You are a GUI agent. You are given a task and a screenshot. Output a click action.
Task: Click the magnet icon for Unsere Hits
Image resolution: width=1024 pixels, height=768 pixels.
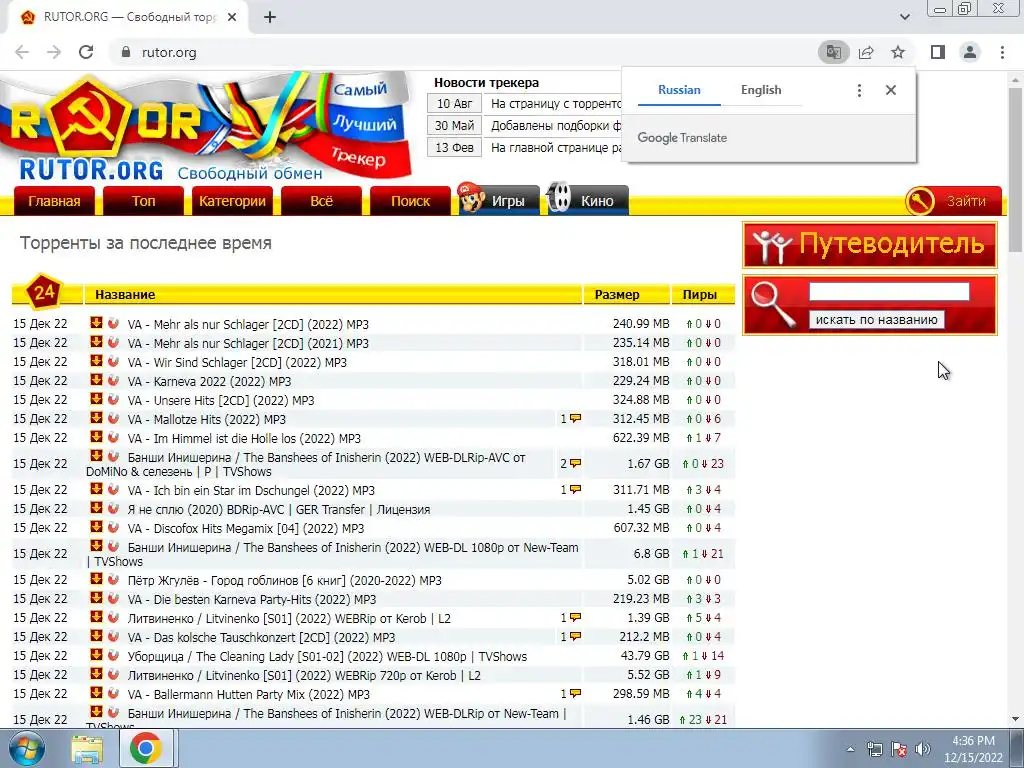113,398
